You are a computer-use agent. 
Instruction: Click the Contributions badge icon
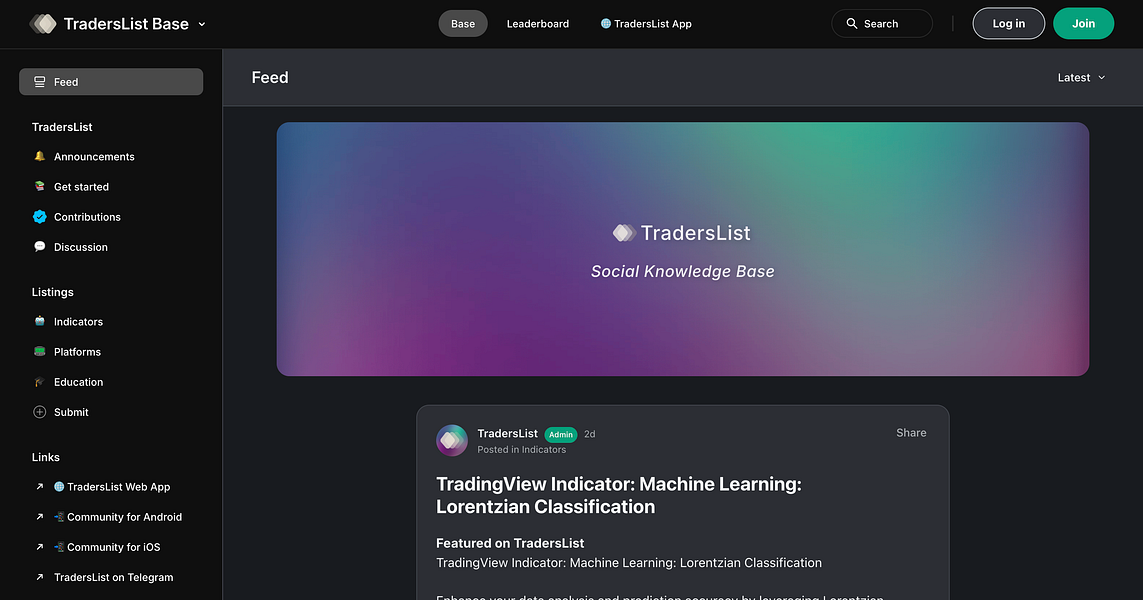(40, 217)
